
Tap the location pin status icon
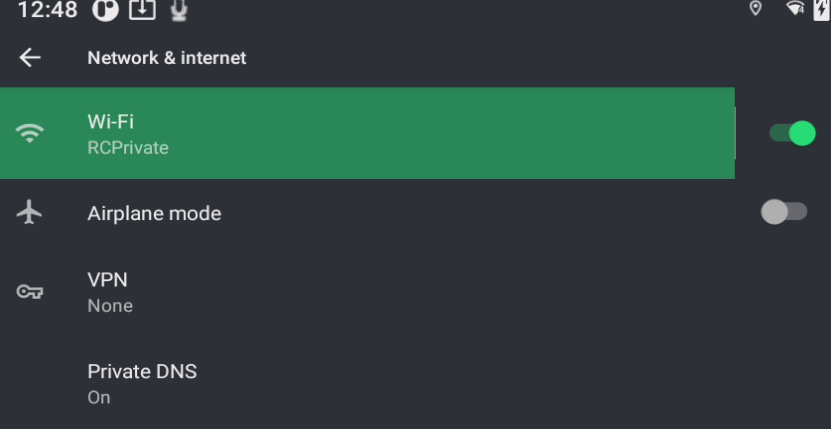pos(756,9)
